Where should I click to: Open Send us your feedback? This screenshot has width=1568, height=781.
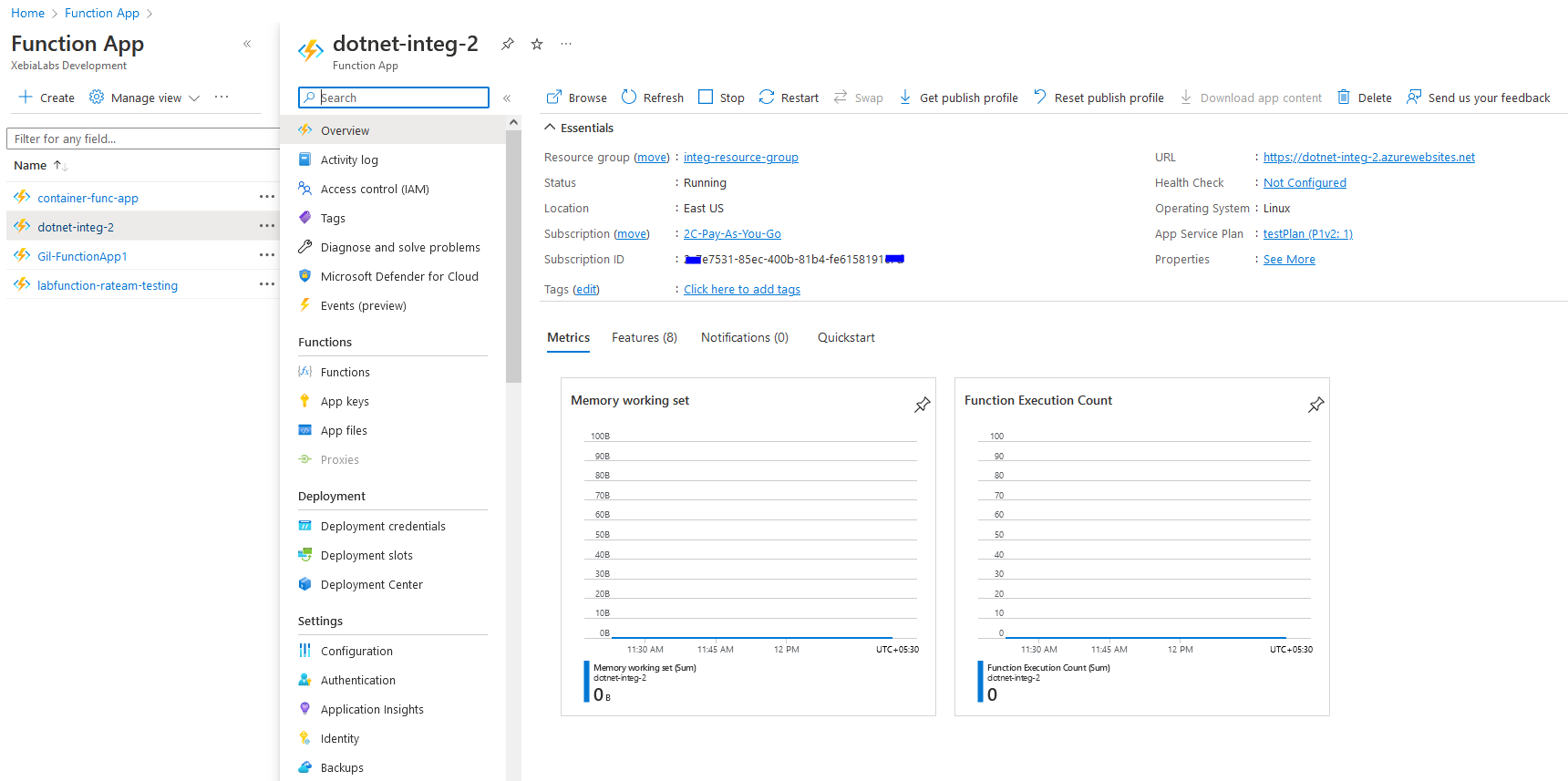pos(1478,98)
